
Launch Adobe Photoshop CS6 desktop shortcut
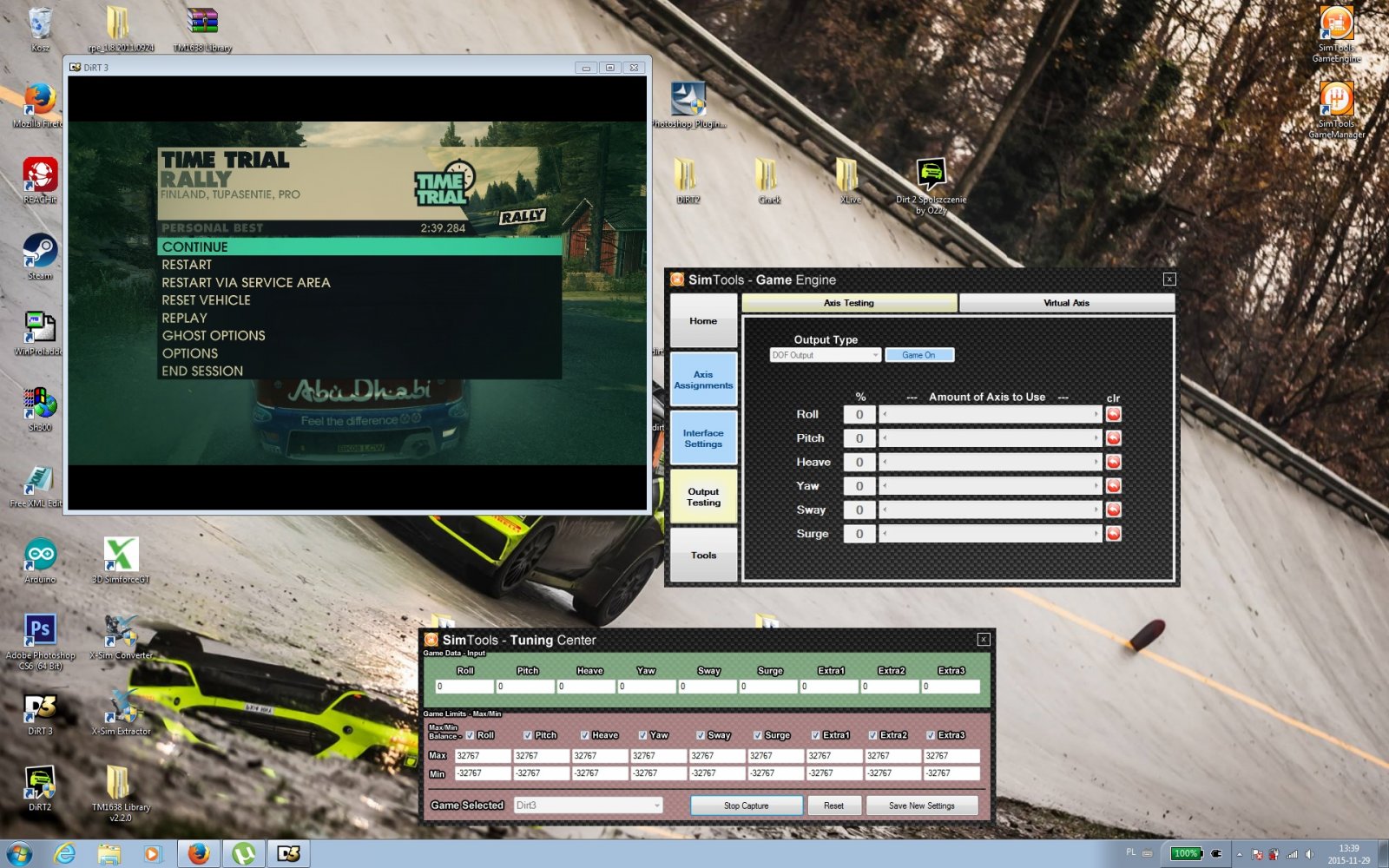[x=40, y=642]
